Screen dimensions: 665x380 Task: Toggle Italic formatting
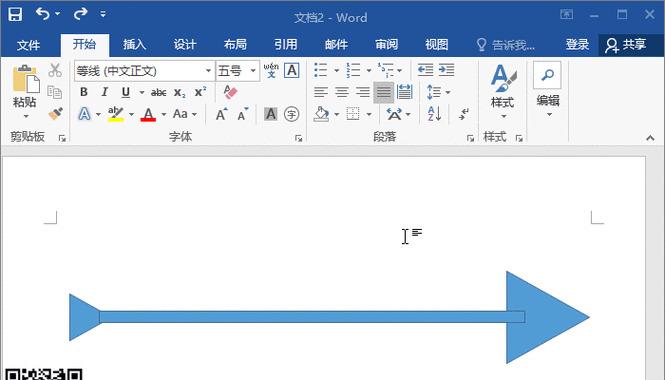pos(104,92)
